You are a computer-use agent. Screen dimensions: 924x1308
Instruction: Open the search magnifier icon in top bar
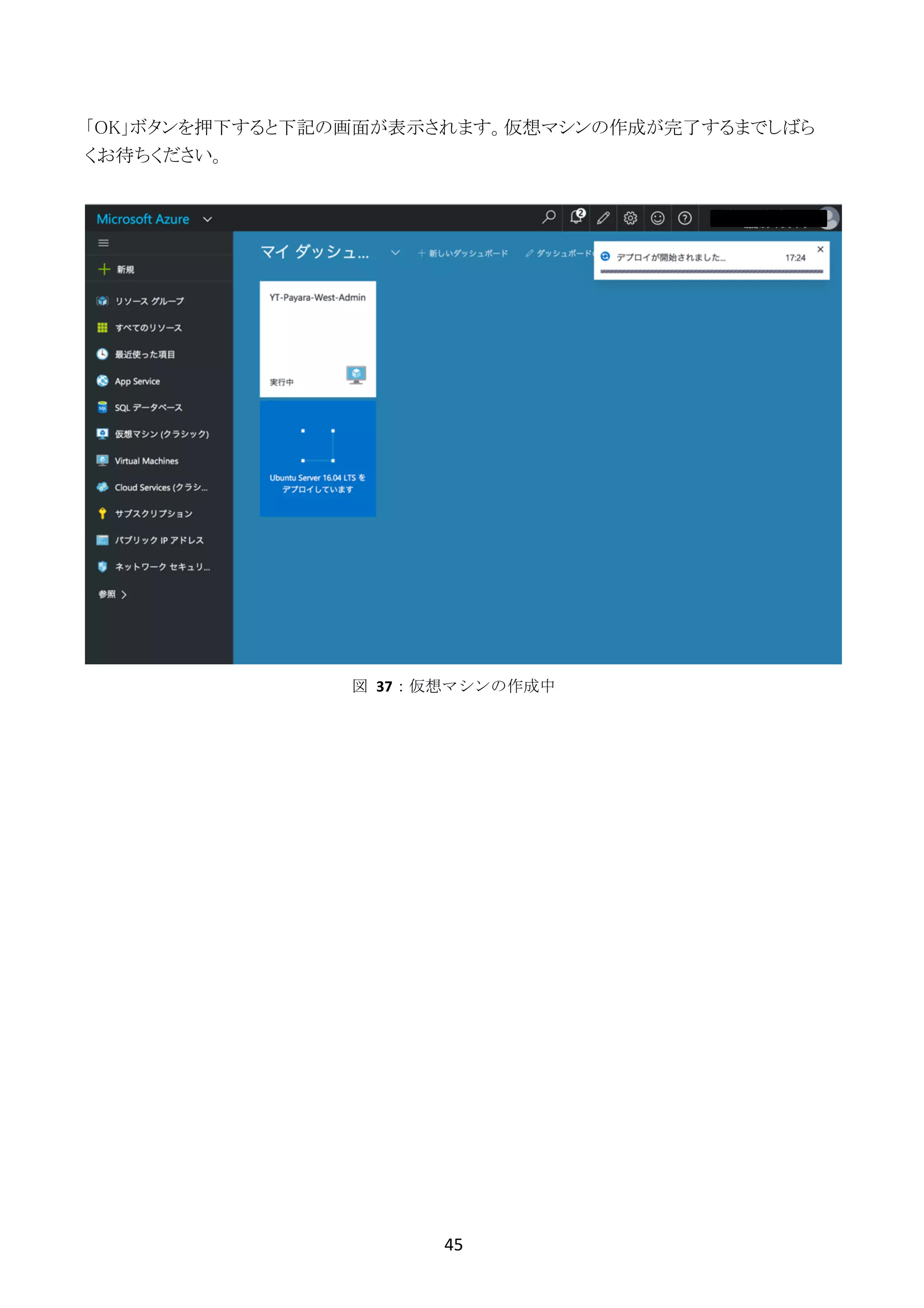[x=548, y=217]
